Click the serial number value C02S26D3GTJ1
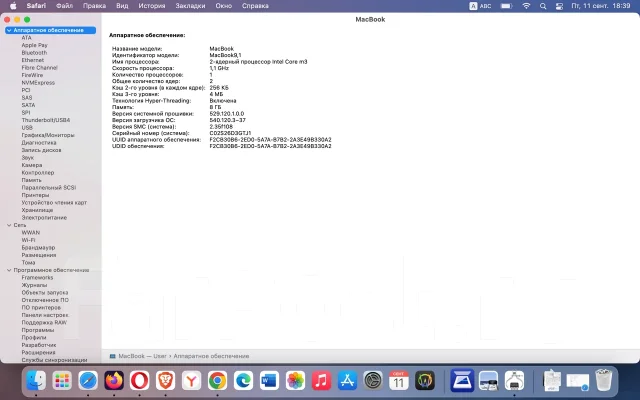The height and width of the screenshot is (400, 640). coord(230,133)
